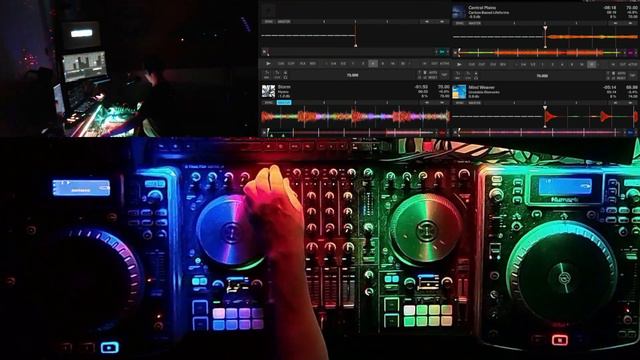640x360 pixels.
Task: Set loop OUT point on top-left deck
Action: (434, 64)
